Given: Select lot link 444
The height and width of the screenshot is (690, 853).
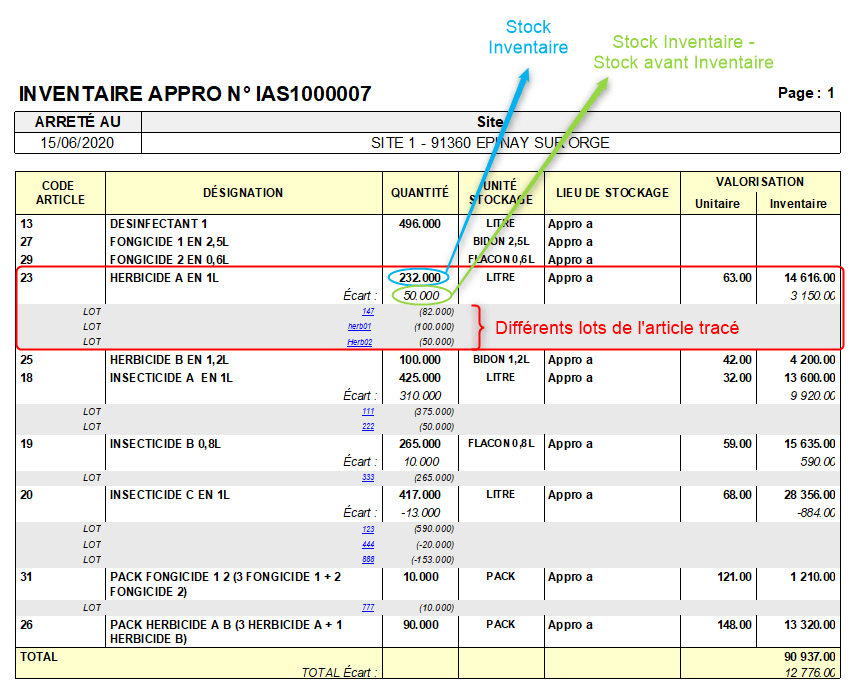Looking at the screenshot, I should (x=367, y=544).
